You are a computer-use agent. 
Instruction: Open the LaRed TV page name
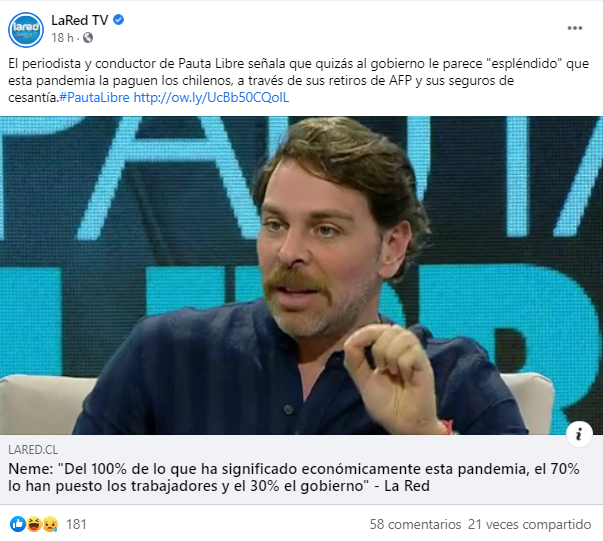click(80, 20)
